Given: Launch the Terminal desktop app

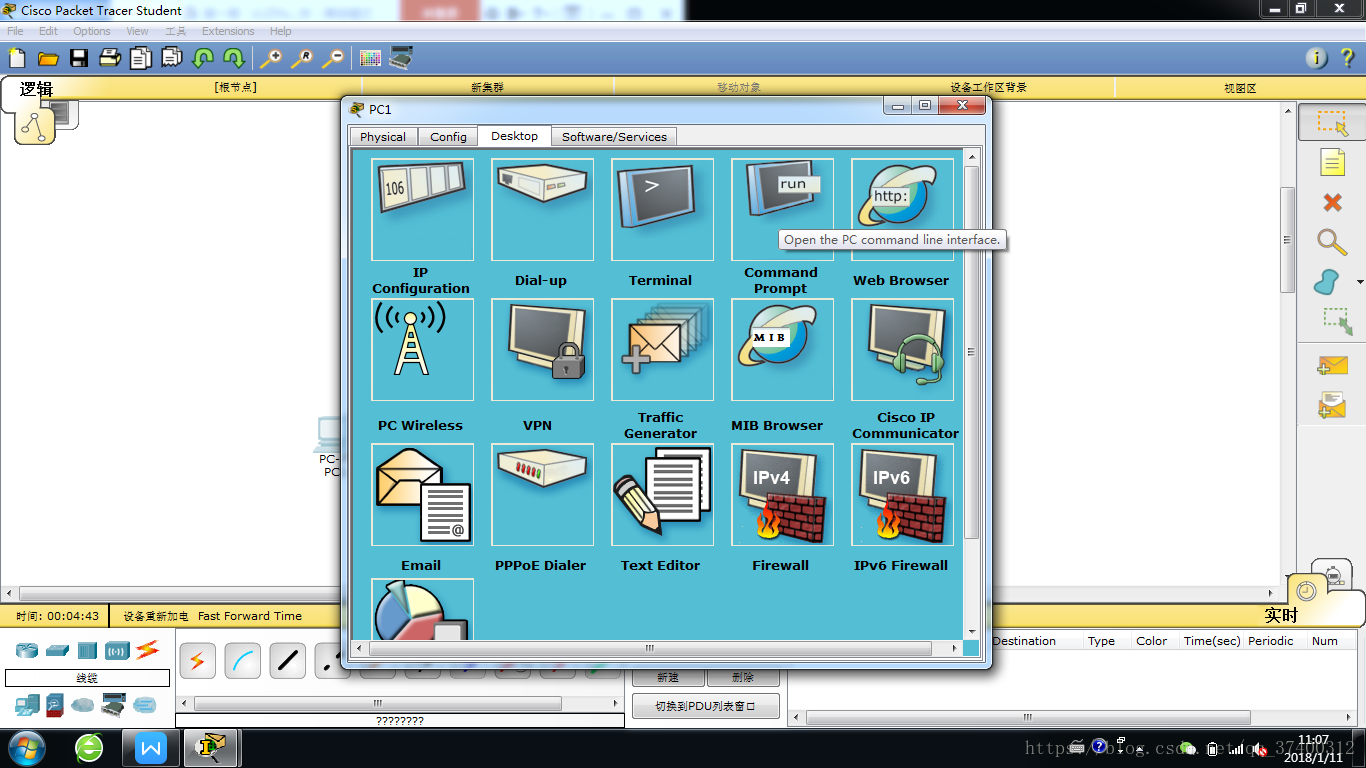Looking at the screenshot, I should pos(662,210).
